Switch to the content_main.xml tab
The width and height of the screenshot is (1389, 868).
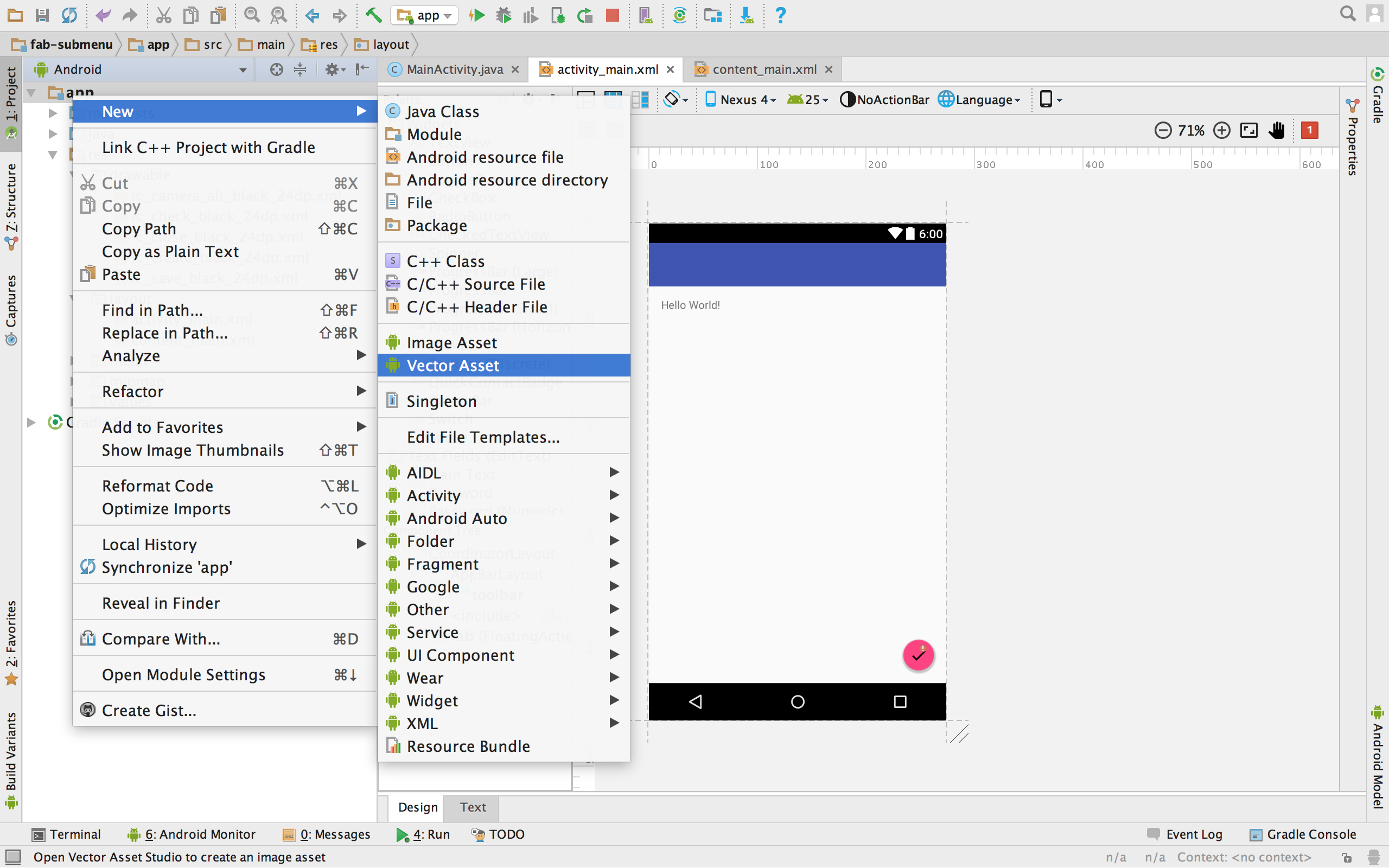point(763,69)
